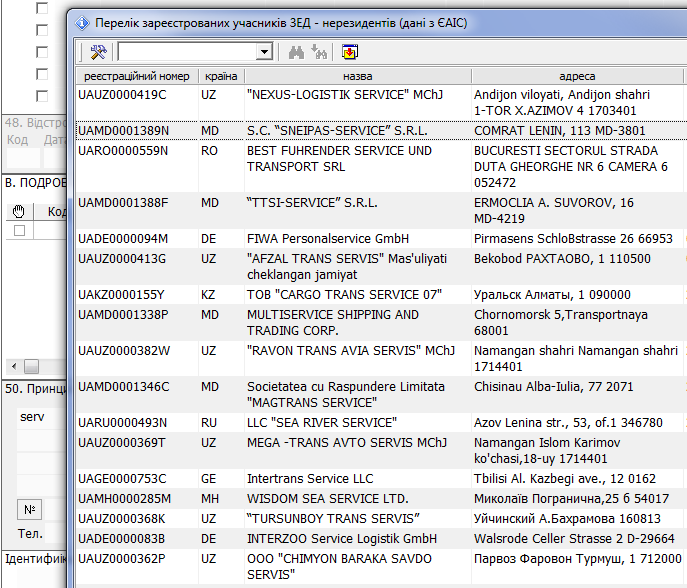This screenshot has width=687, height=588.
Task: Tick the lowest checkbox above section 48
Action: 42,96
